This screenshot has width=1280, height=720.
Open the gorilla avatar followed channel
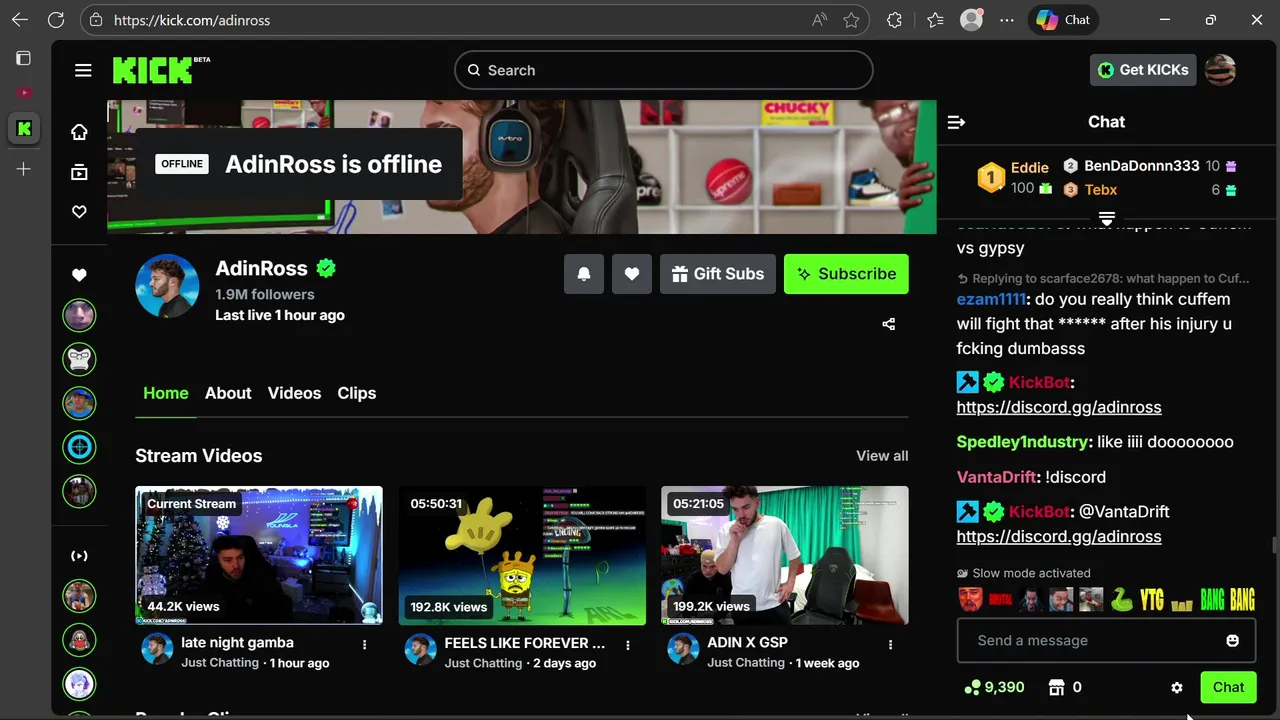(79, 358)
